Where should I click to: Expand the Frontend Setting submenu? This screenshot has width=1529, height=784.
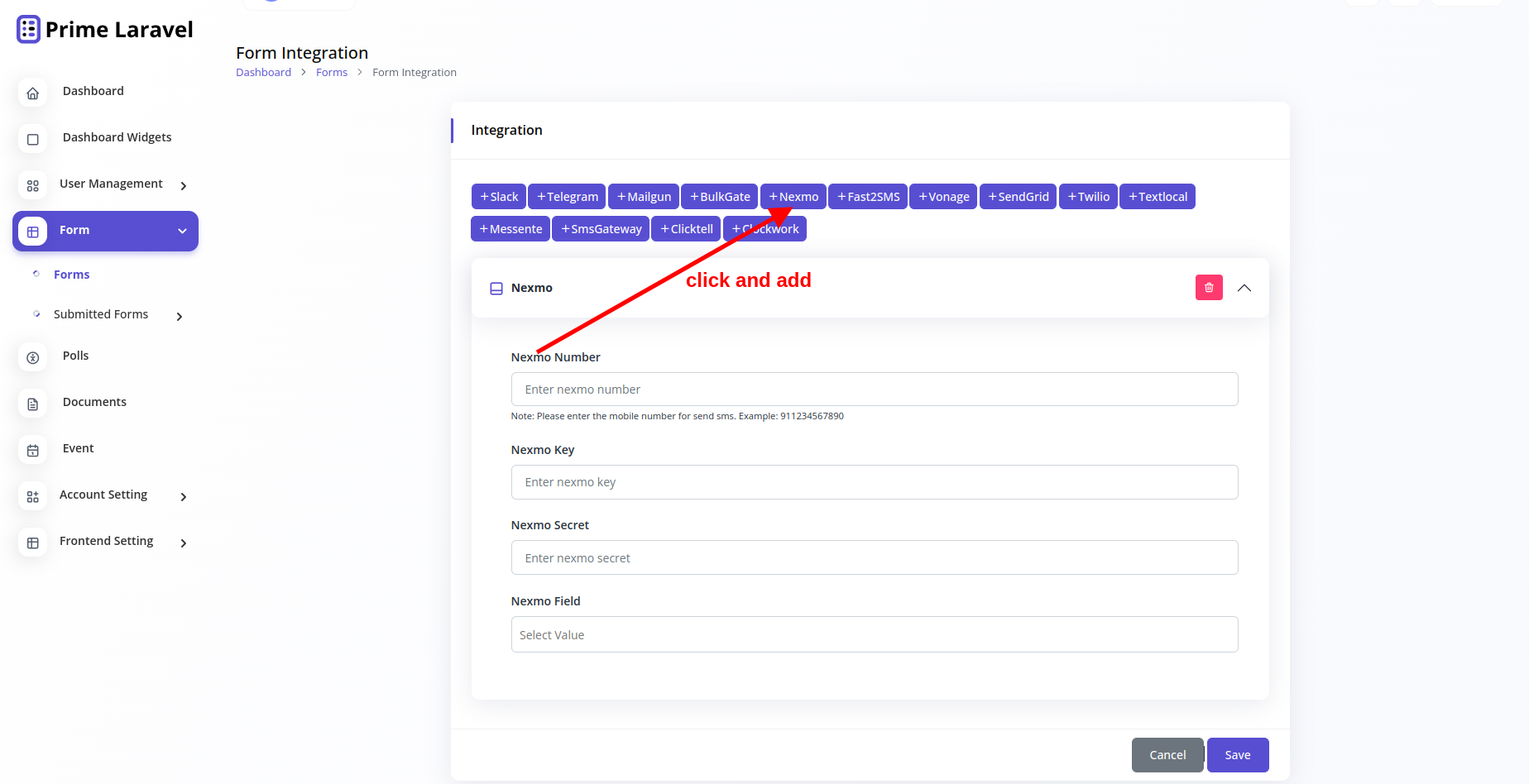[183, 543]
